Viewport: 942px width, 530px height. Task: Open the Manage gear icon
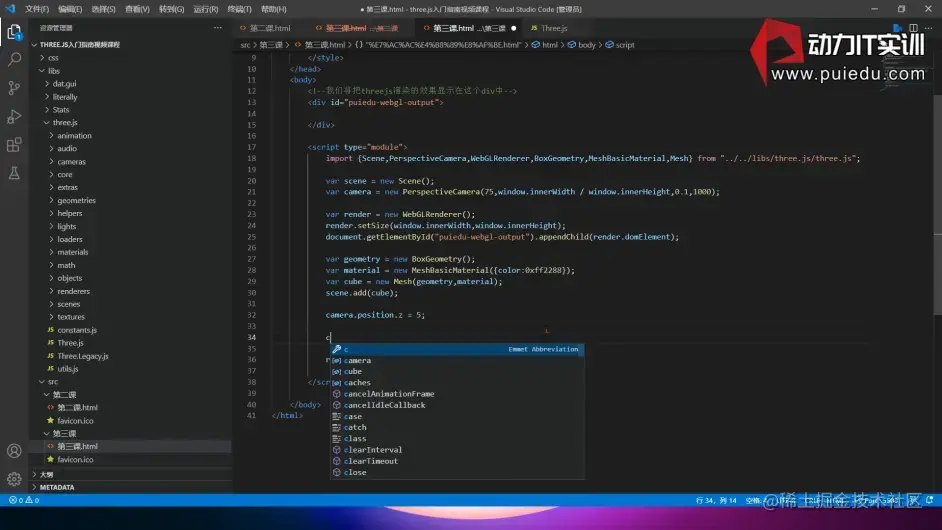14,479
